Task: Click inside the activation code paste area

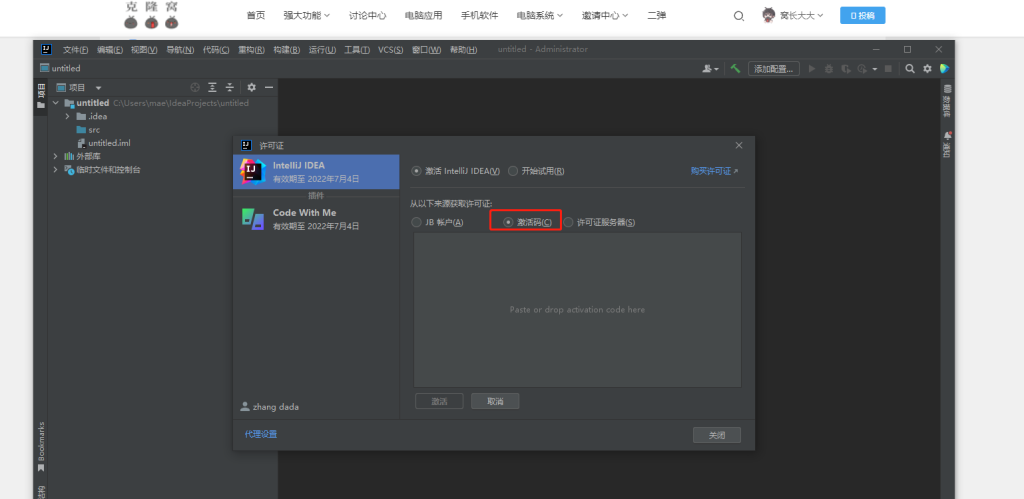Action: click(x=577, y=310)
